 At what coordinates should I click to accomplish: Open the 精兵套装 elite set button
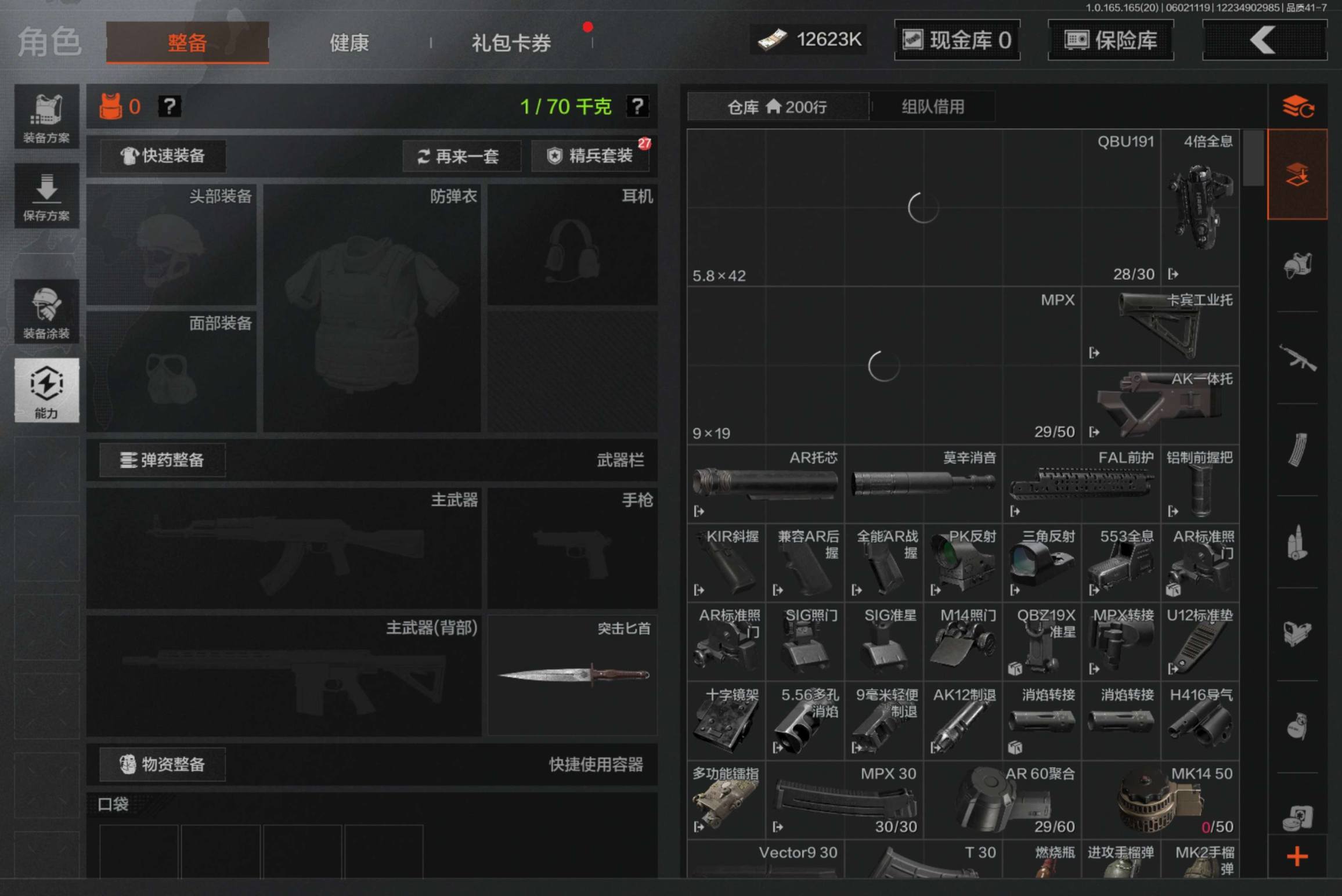[590, 156]
